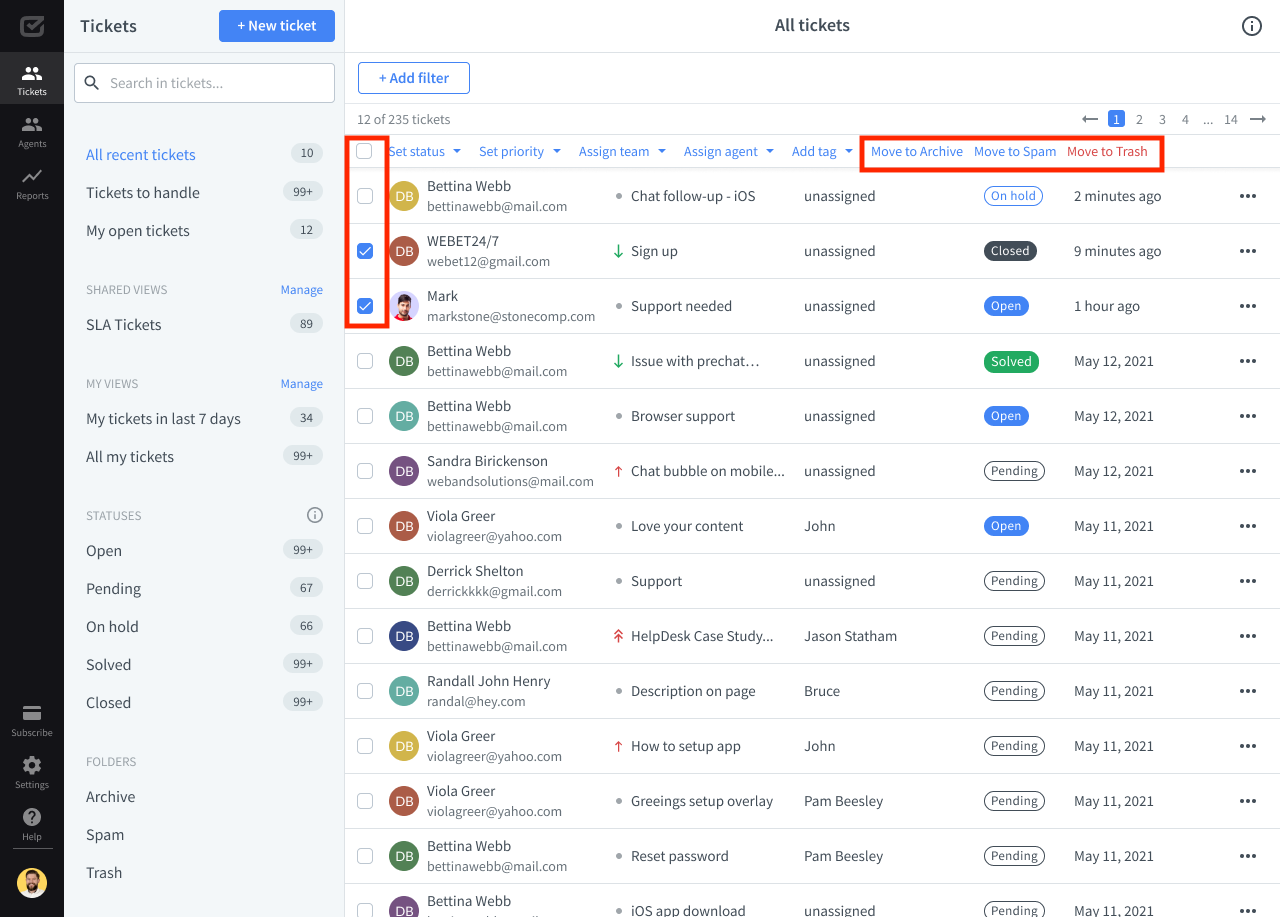Check the Derrick Shelton ticket checkbox

(365, 581)
